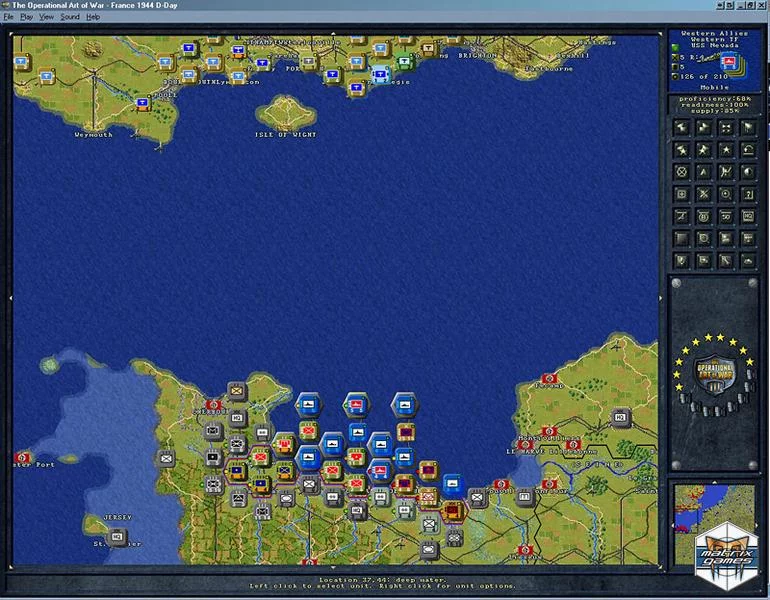
Task: Click the Isle of Wight label
Action: 286,135
